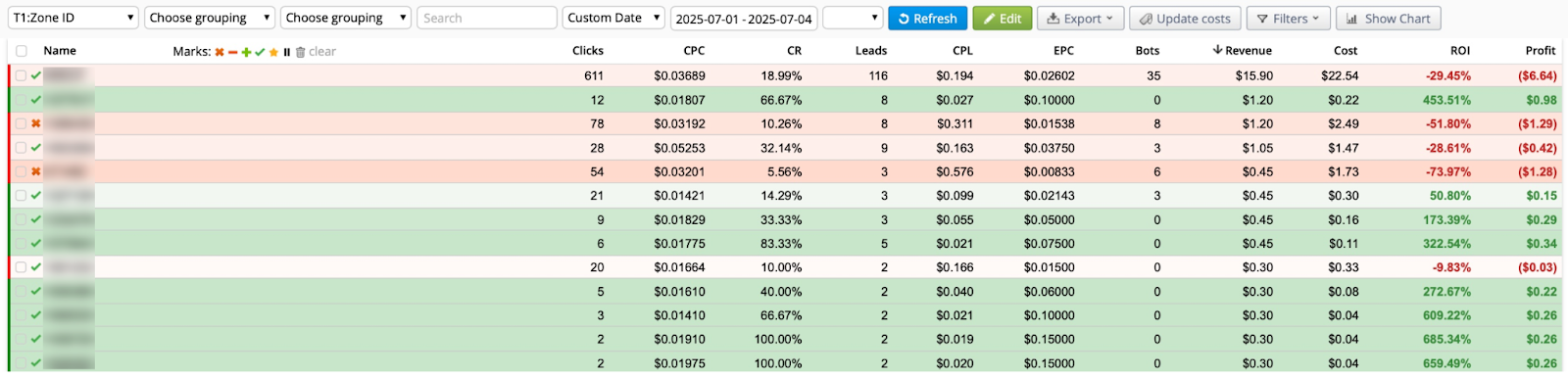This screenshot has width=1568, height=378.
Task: Click the trash icon next to clear
Action: pos(300,52)
